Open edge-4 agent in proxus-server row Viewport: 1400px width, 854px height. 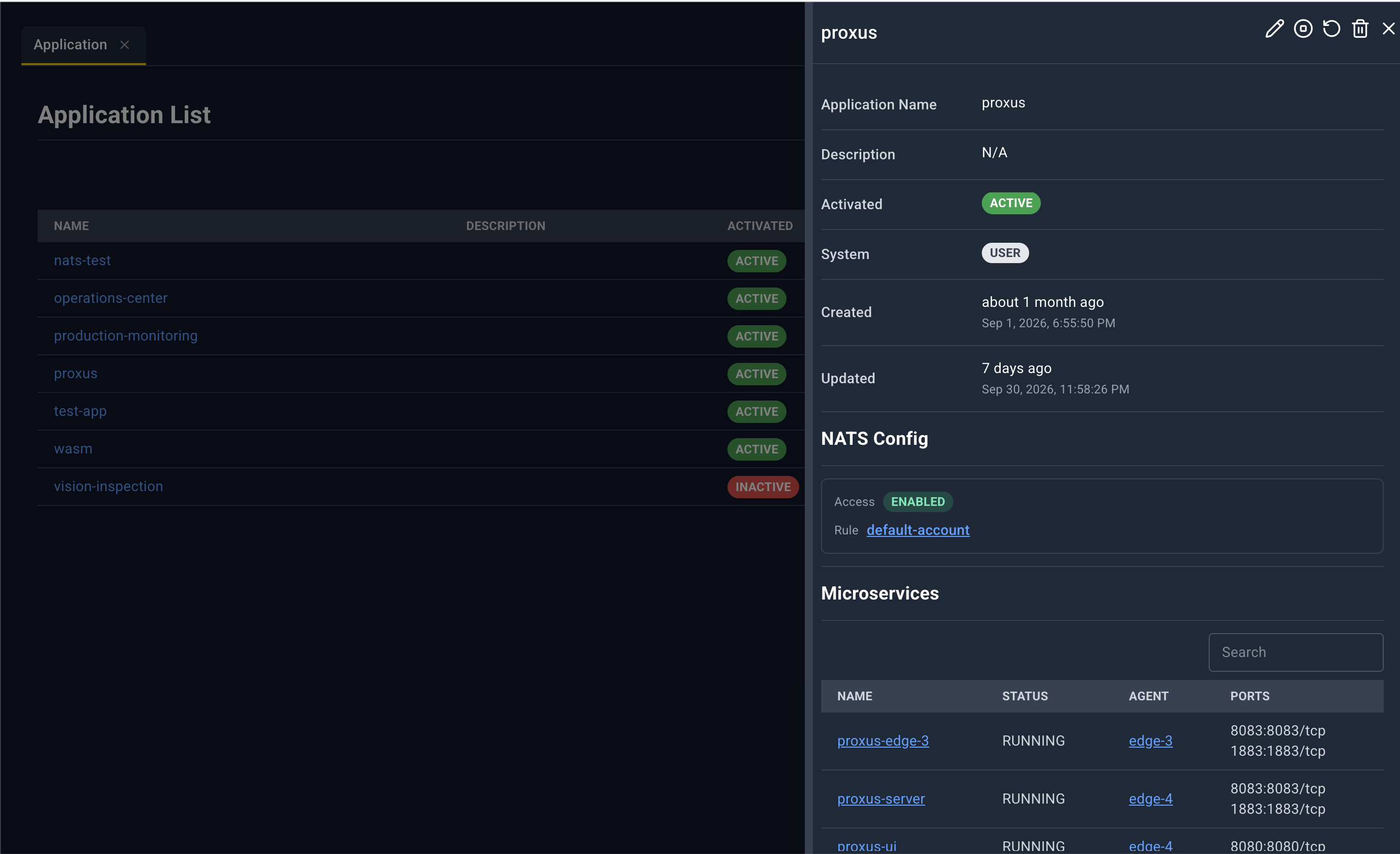point(1150,799)
